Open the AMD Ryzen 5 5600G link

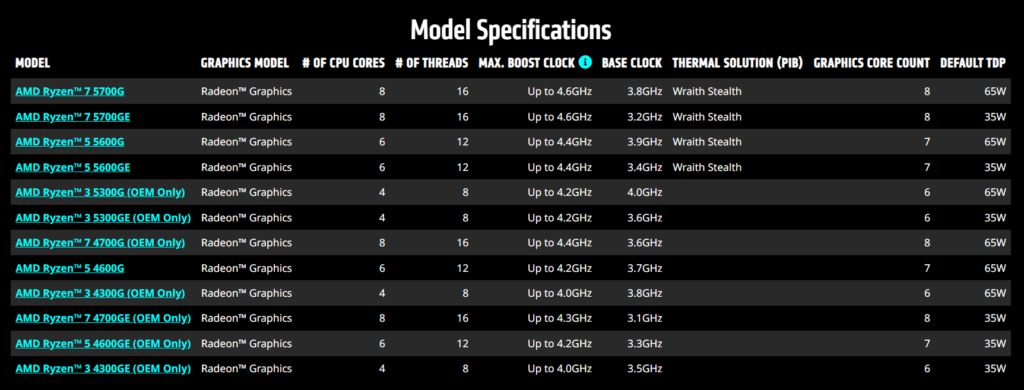[x=70, y=142]
